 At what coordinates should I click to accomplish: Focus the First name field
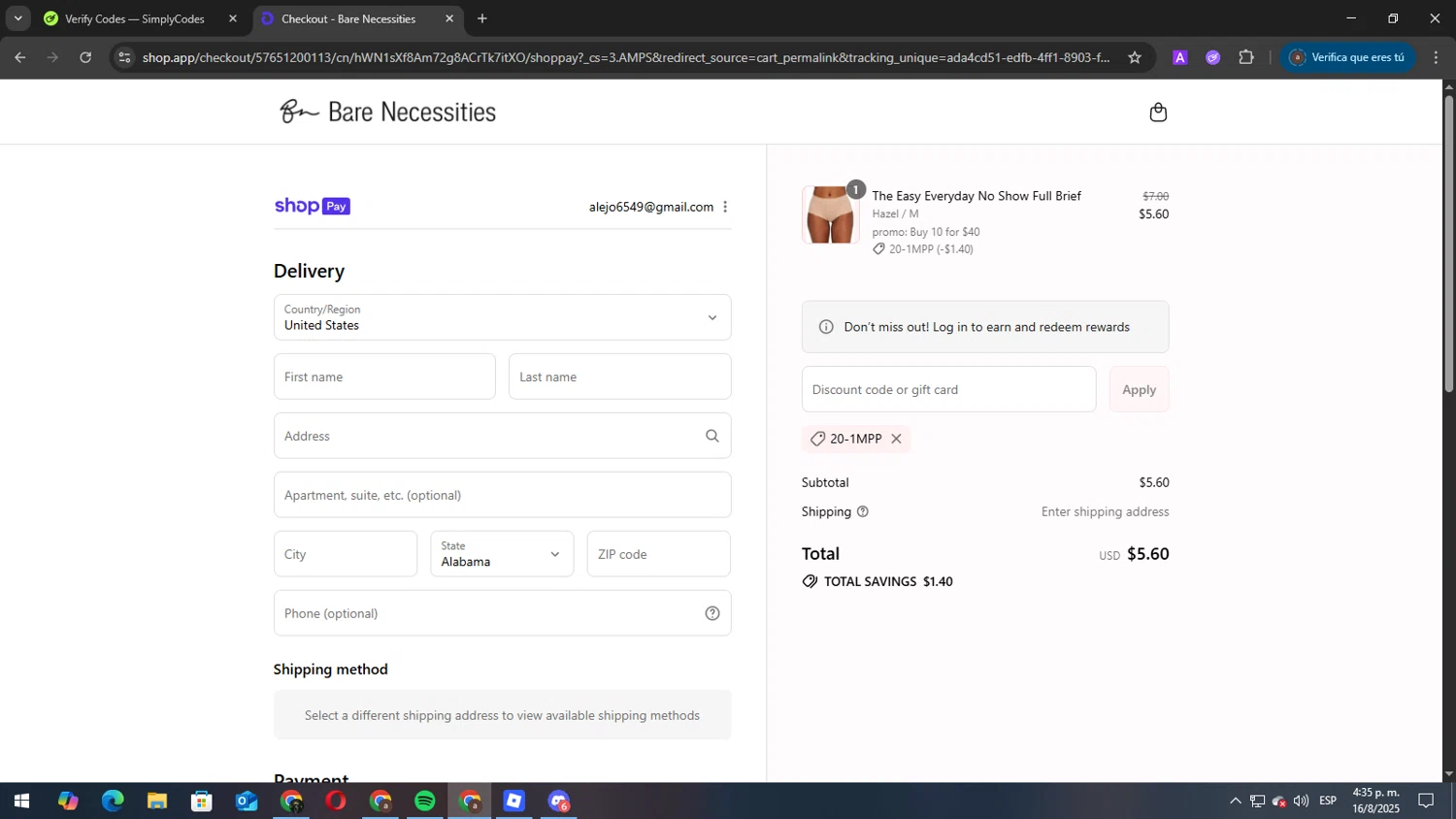click(x=384, y=377)
